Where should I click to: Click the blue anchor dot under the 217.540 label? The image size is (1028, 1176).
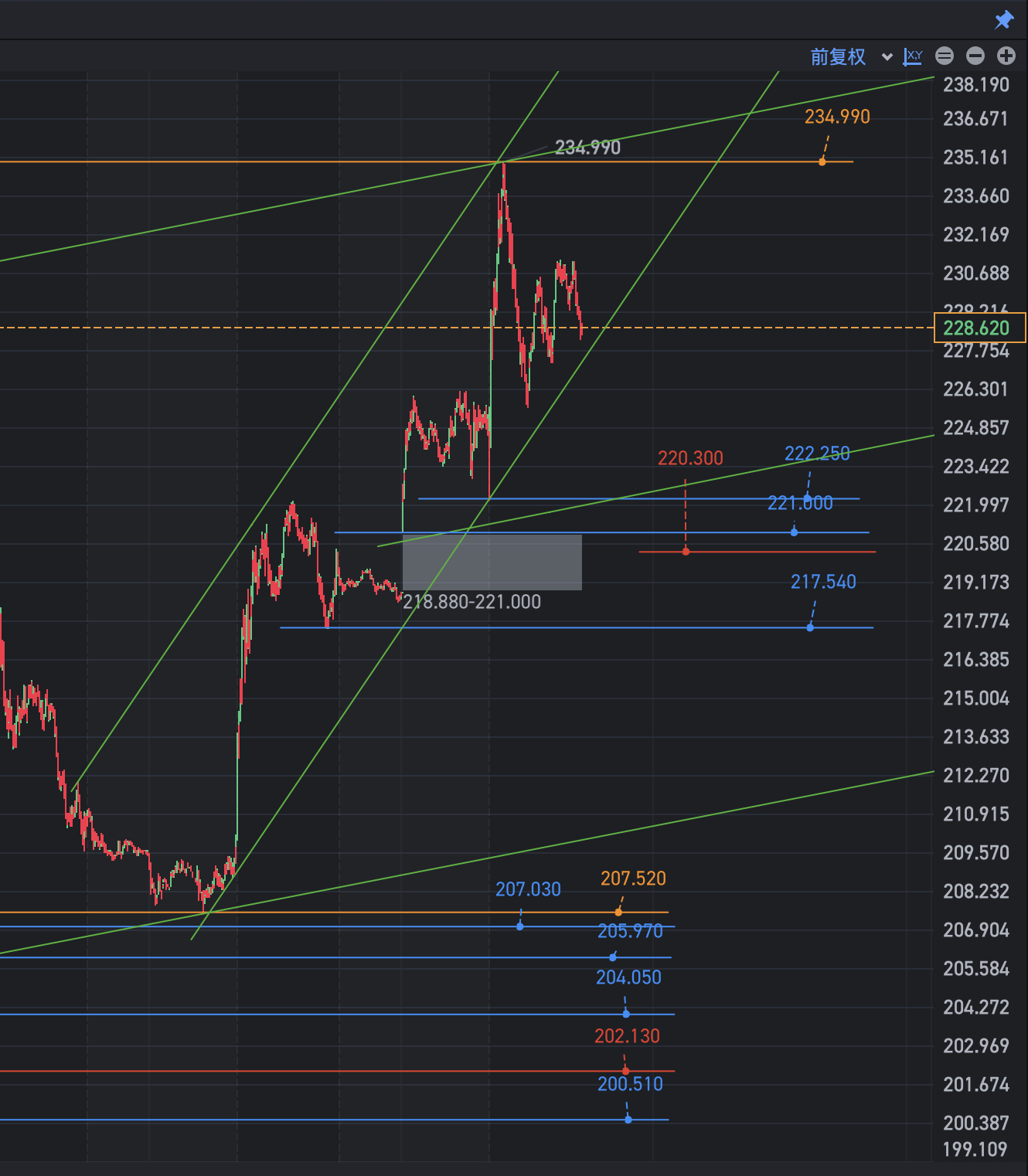pos(810,627)
